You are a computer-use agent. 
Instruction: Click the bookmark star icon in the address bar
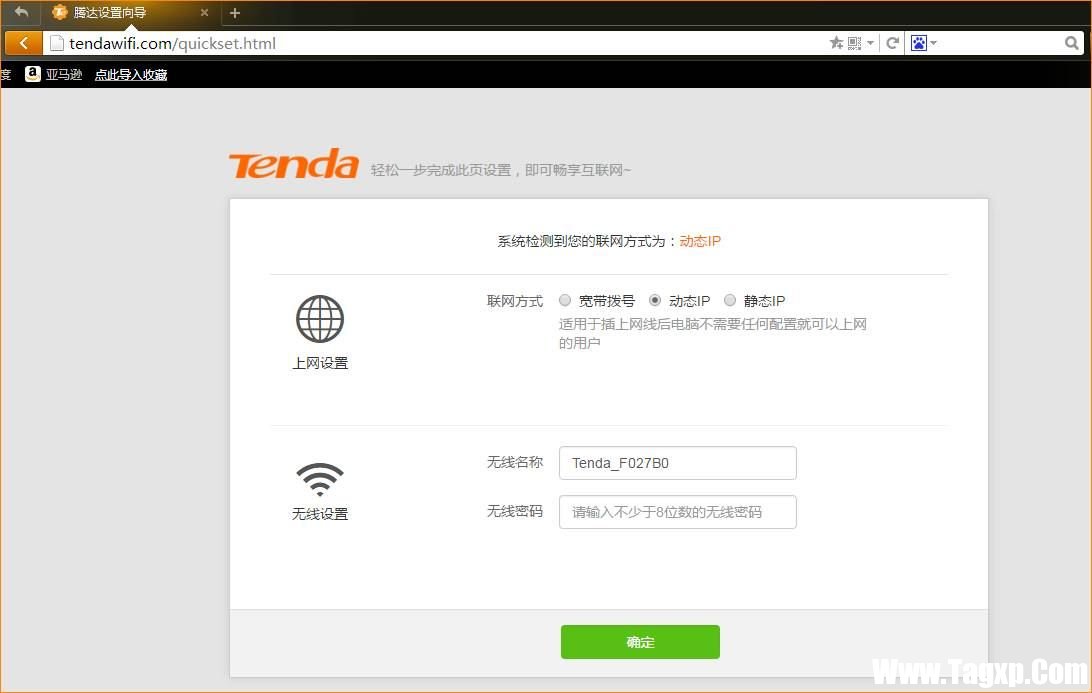point(836,43)
